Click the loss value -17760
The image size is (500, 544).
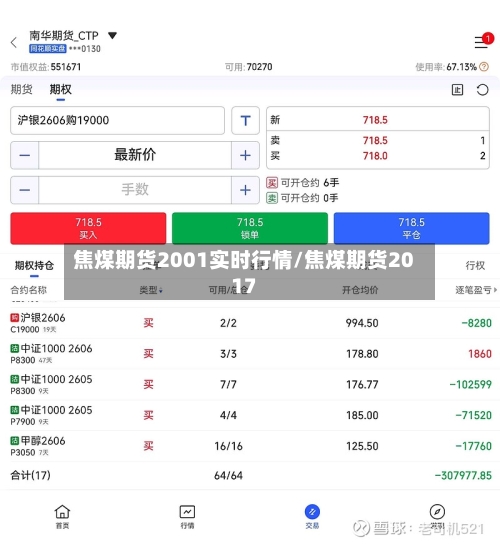474,446
